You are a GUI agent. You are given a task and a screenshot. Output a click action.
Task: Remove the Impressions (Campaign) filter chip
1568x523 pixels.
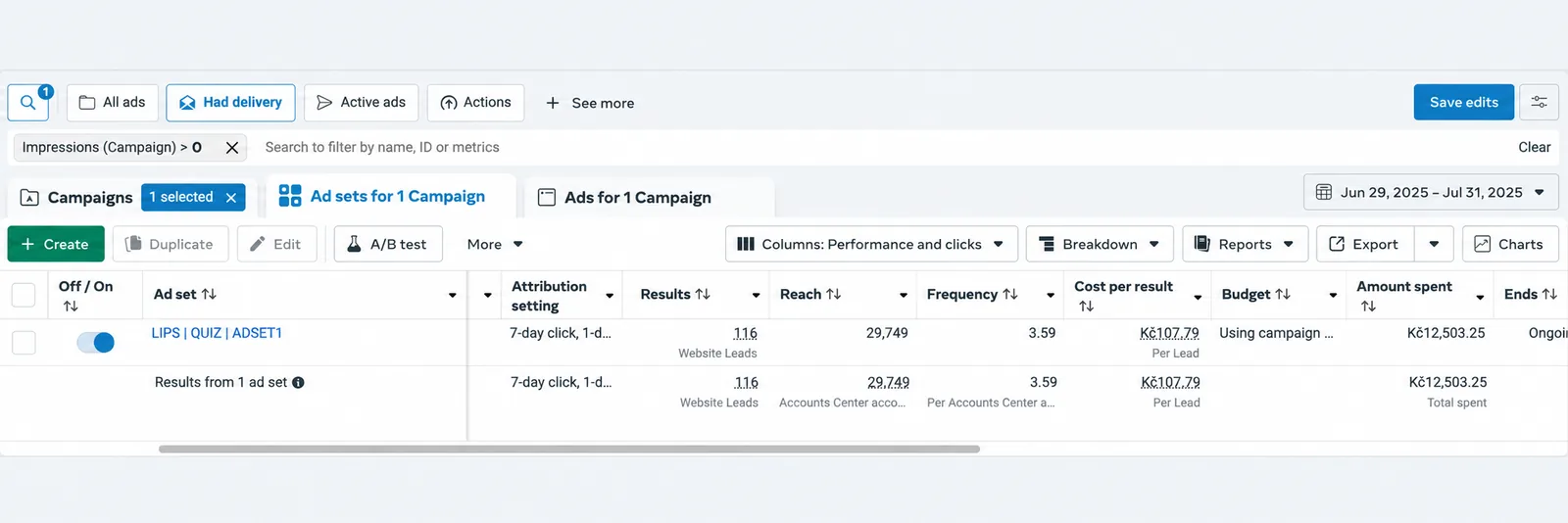(x=232, y=148)
